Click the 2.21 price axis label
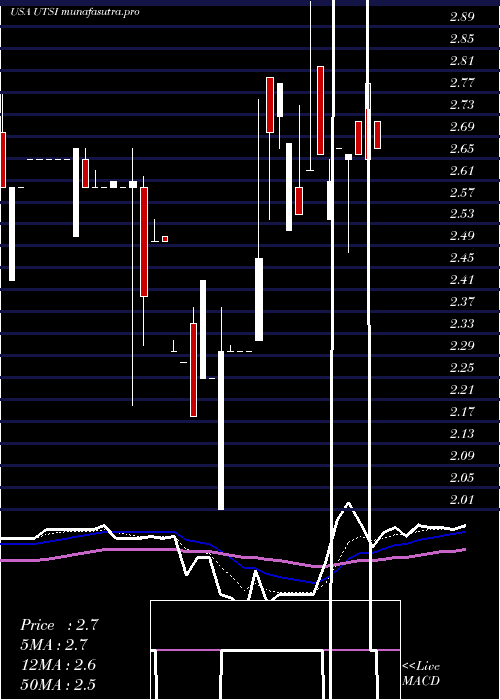Viewport: 500px width, 700px height. (x=462, y=390)
